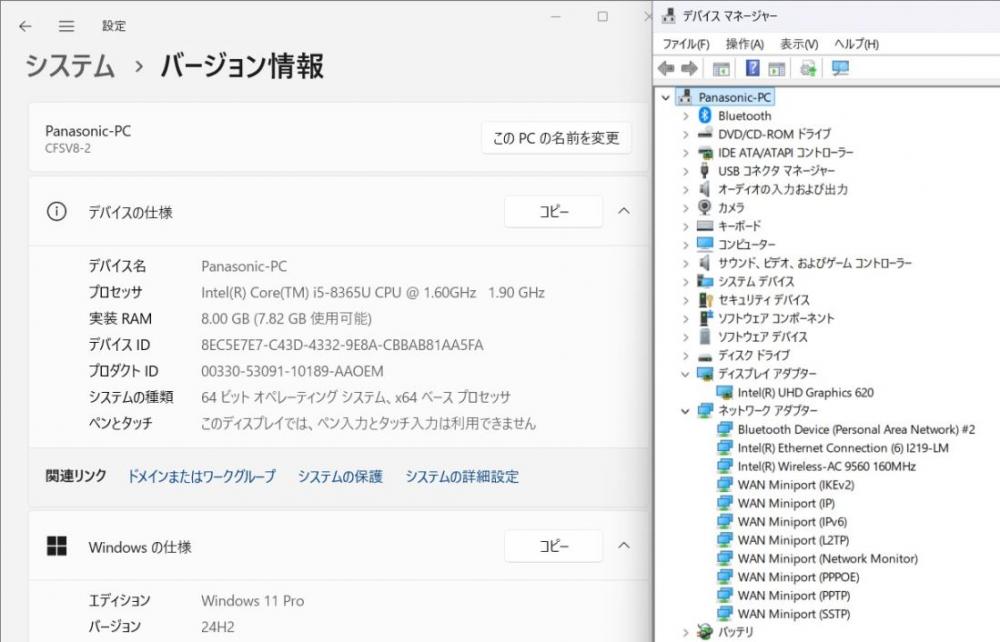Click product ID 00330-53091-10189-AAOEM

(x=292, y=371)
